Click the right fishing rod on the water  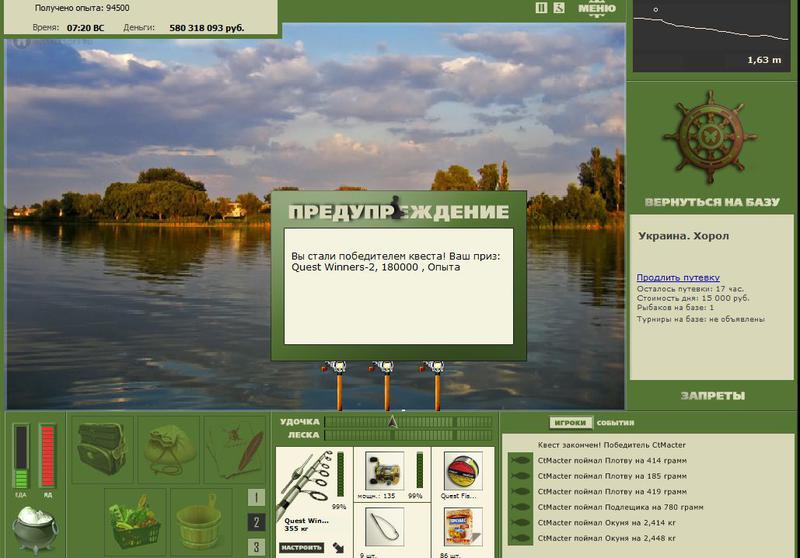click(436, 386)
